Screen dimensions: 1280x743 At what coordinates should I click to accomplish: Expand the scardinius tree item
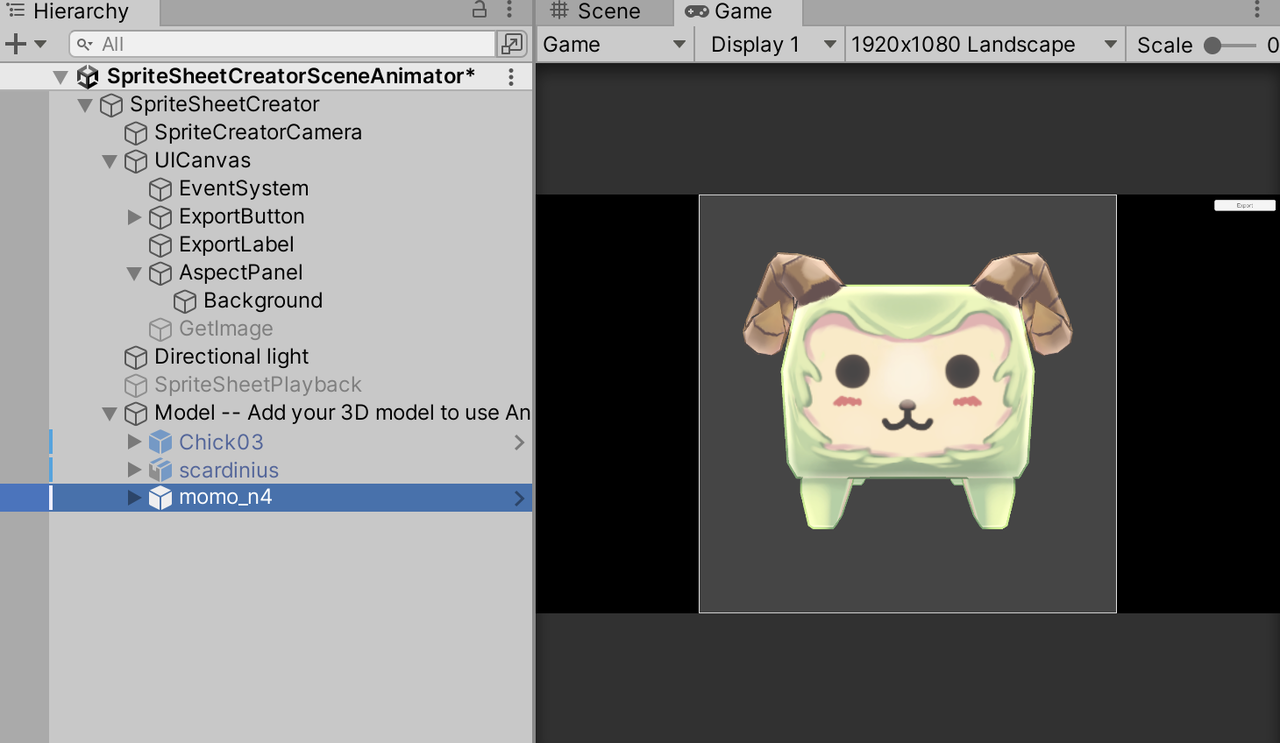pos(133,469)
